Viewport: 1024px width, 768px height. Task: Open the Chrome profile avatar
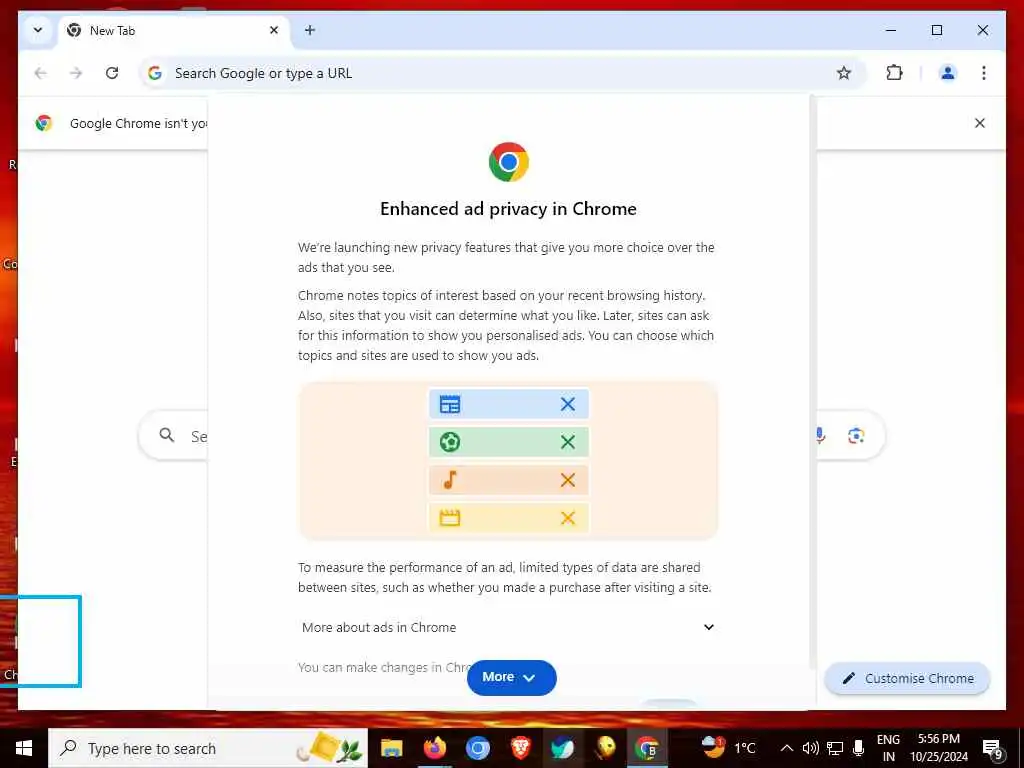point(948,73)
